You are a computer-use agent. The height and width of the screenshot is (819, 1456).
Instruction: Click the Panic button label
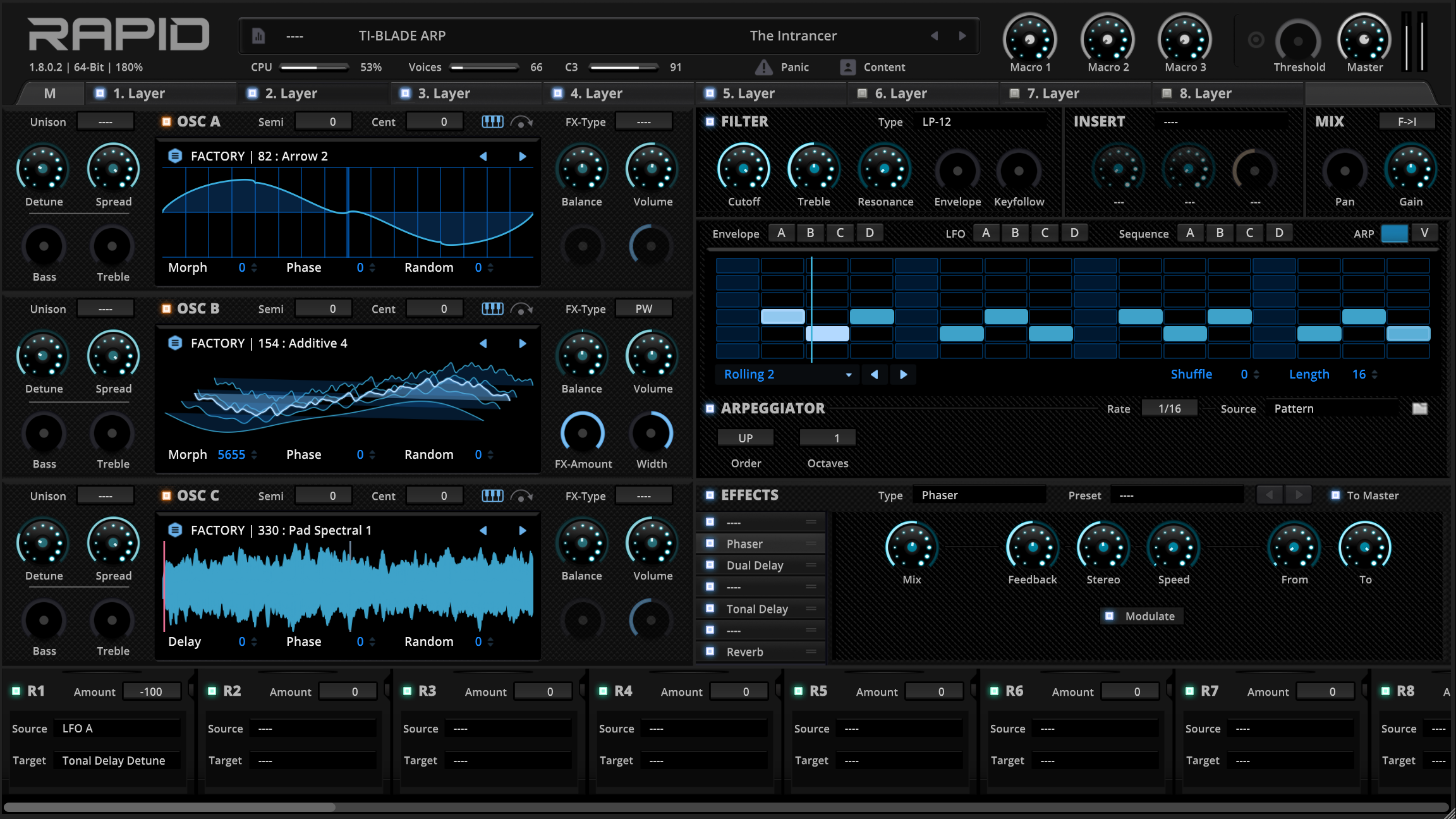coord(794,67)
